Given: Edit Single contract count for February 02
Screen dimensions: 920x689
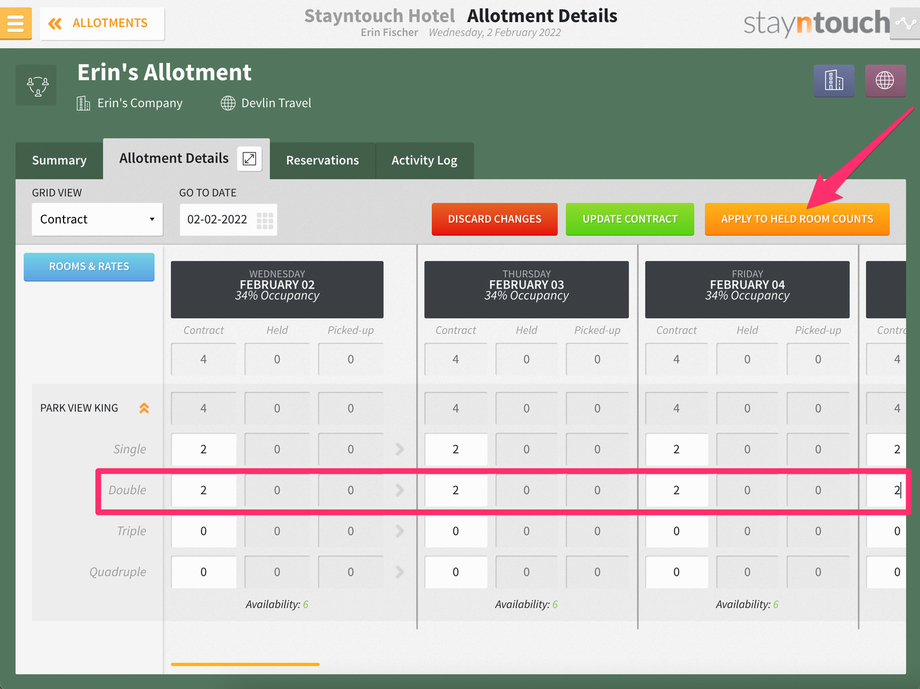Looking at the screenshot, I should [204, 449].
